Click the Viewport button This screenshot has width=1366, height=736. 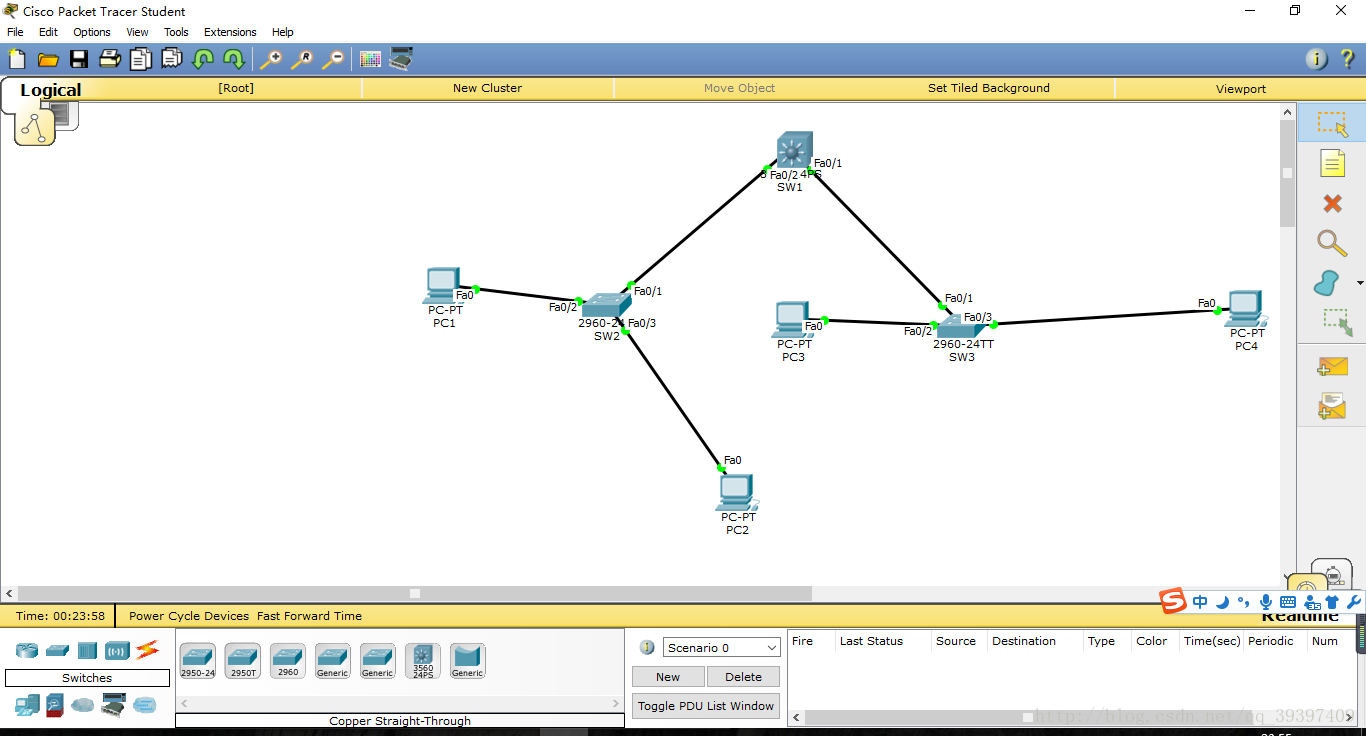coord(1241,89)
